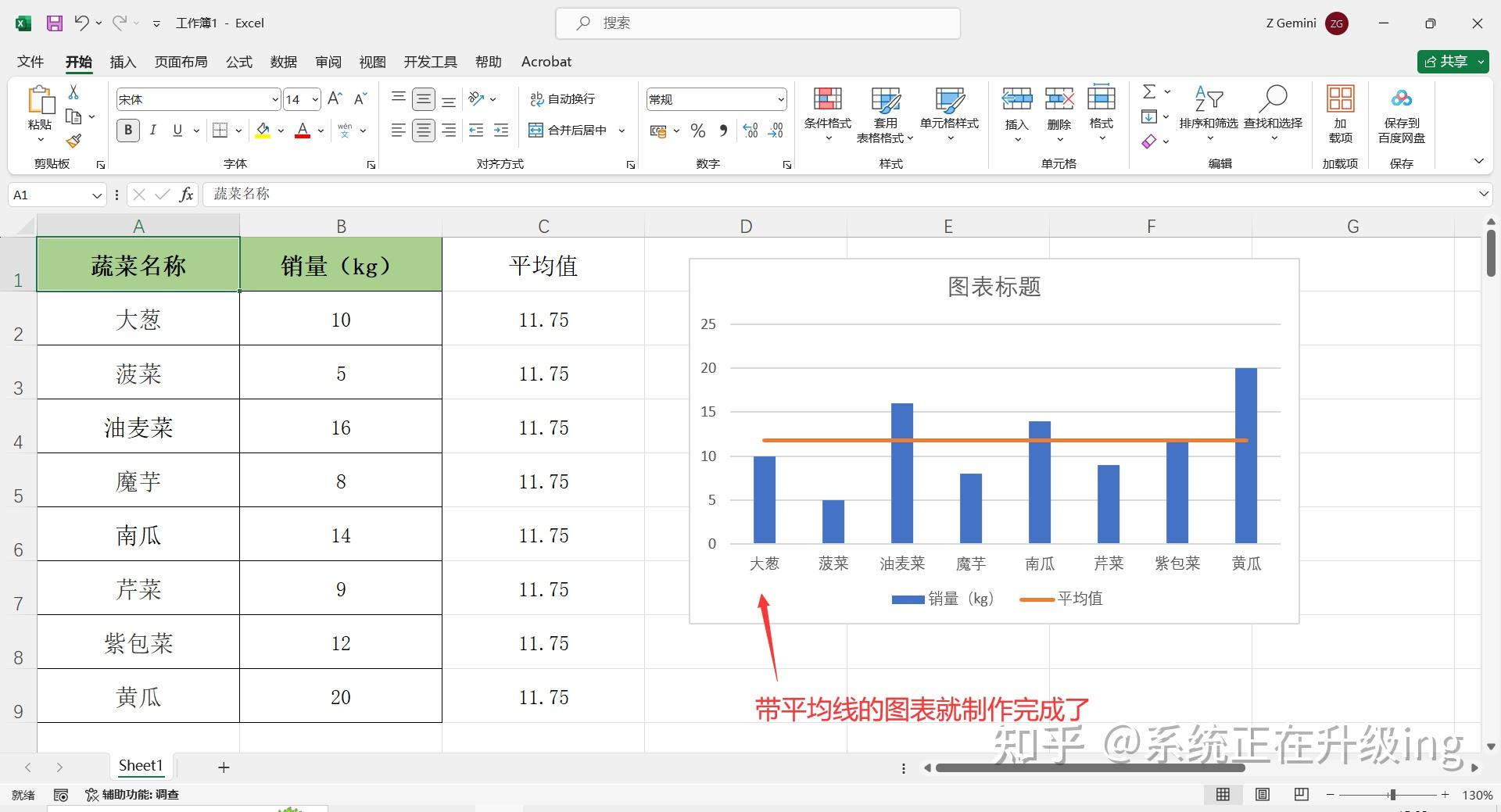The height and width of the screenshot is (812, 1501).
Task: Click the Save icon in title bar
Action: click(54, 23)
